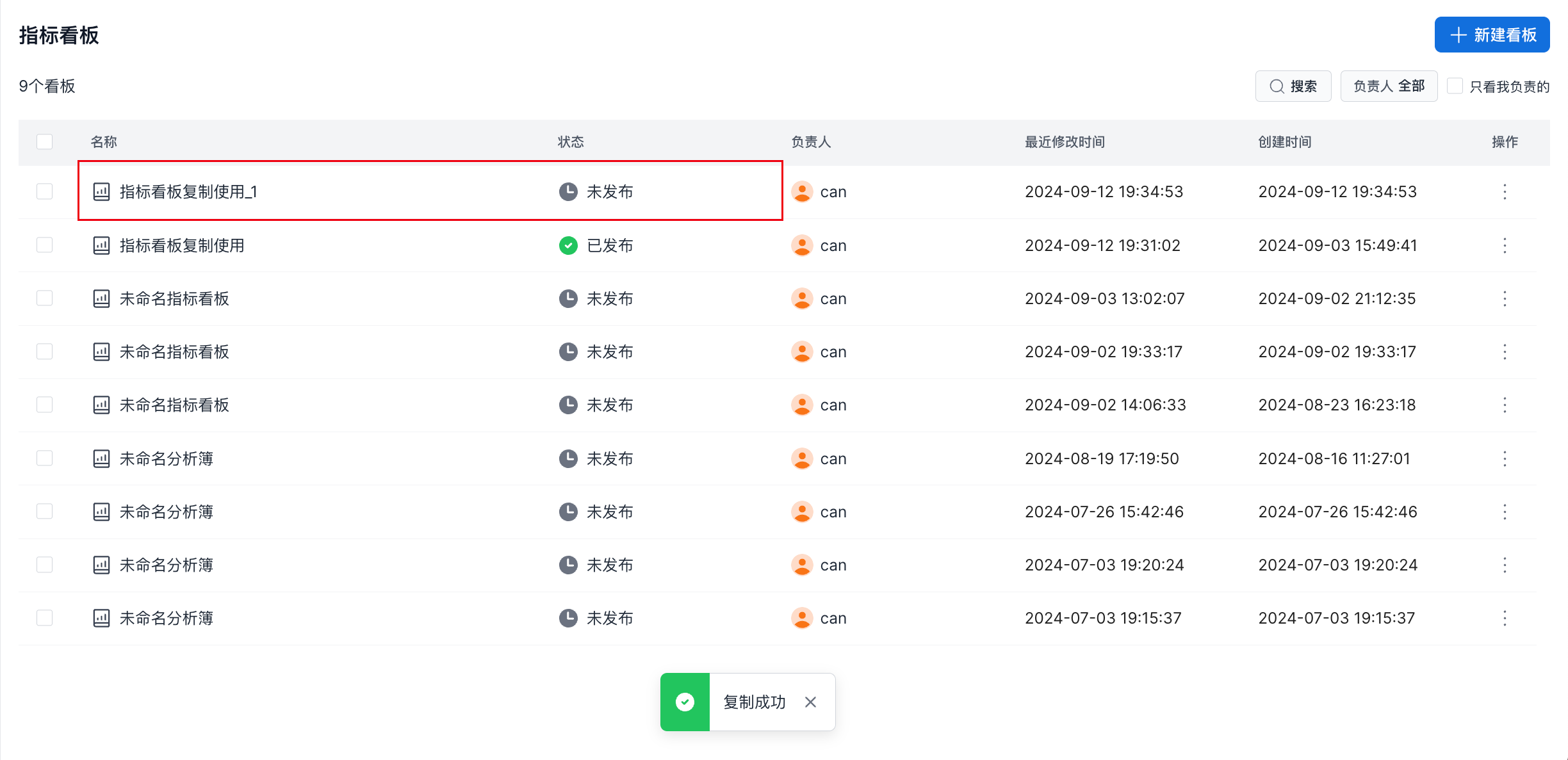Click the 搜索 button
Viewport: 1568px width, 760px height.
(1293, 86)
